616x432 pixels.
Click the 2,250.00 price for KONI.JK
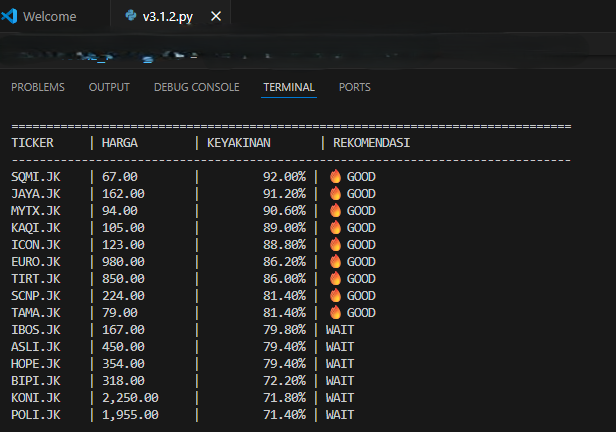[130, 398]
